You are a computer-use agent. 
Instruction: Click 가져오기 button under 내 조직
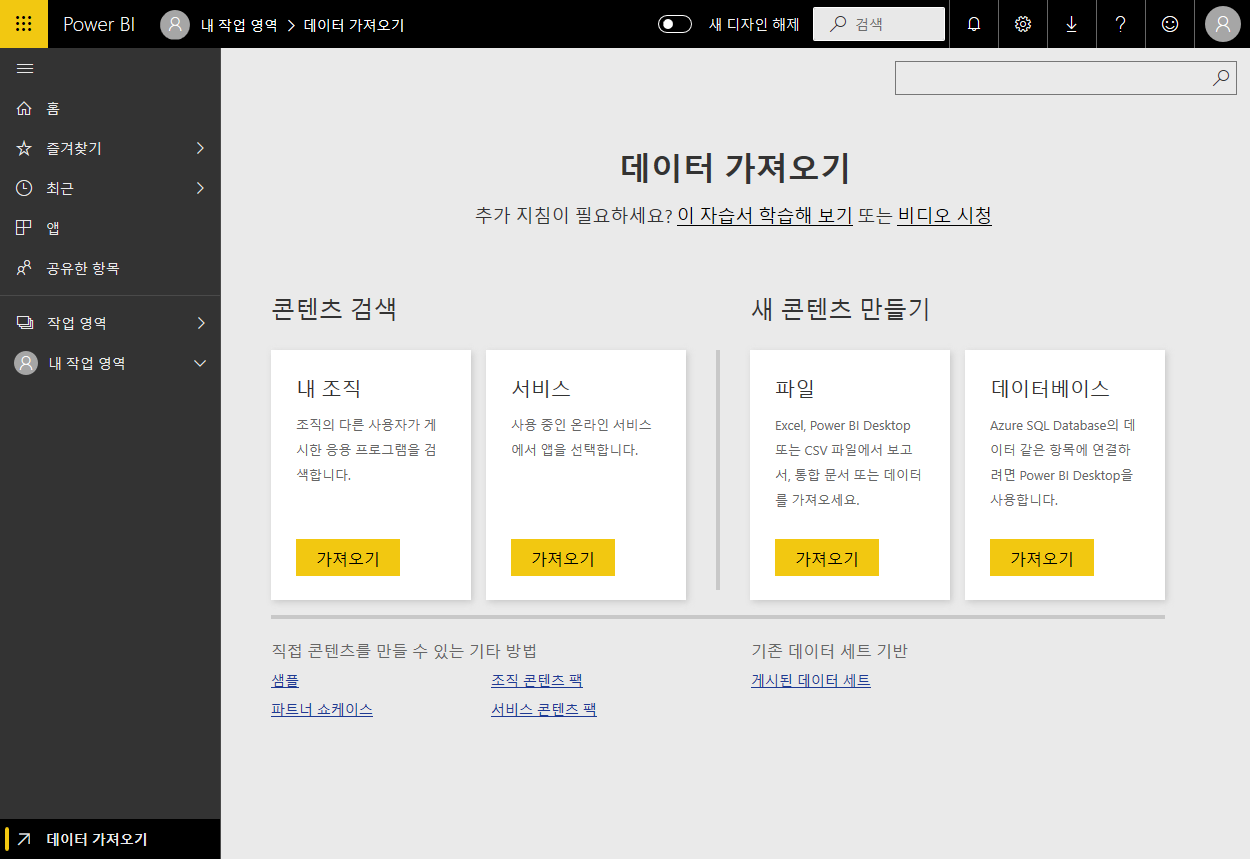(348, 558)
